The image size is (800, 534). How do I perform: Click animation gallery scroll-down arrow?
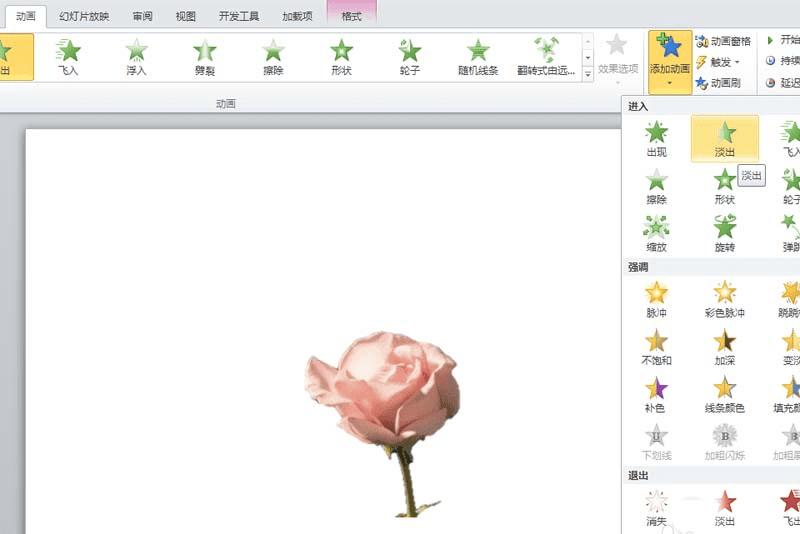[588, 58]
